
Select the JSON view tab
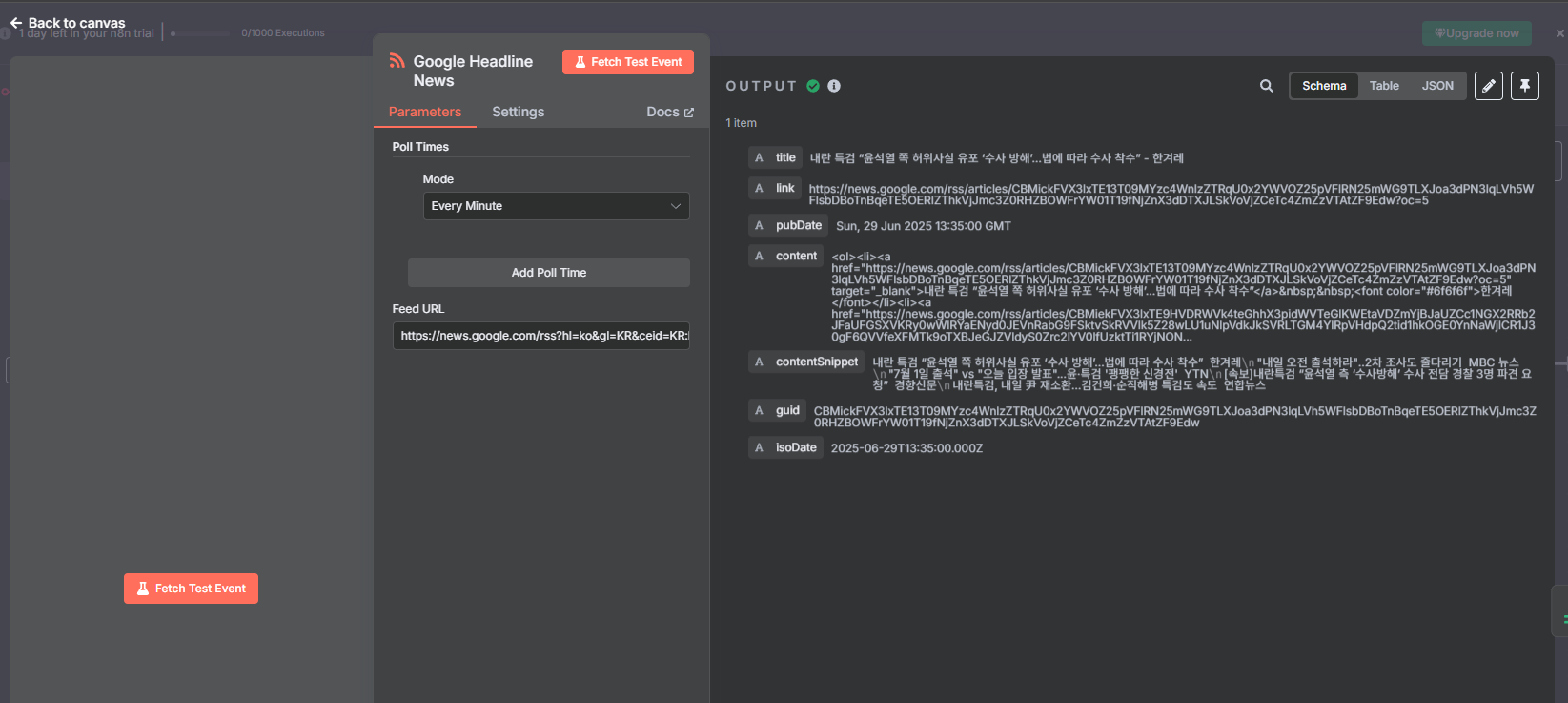coord(1437,86)
